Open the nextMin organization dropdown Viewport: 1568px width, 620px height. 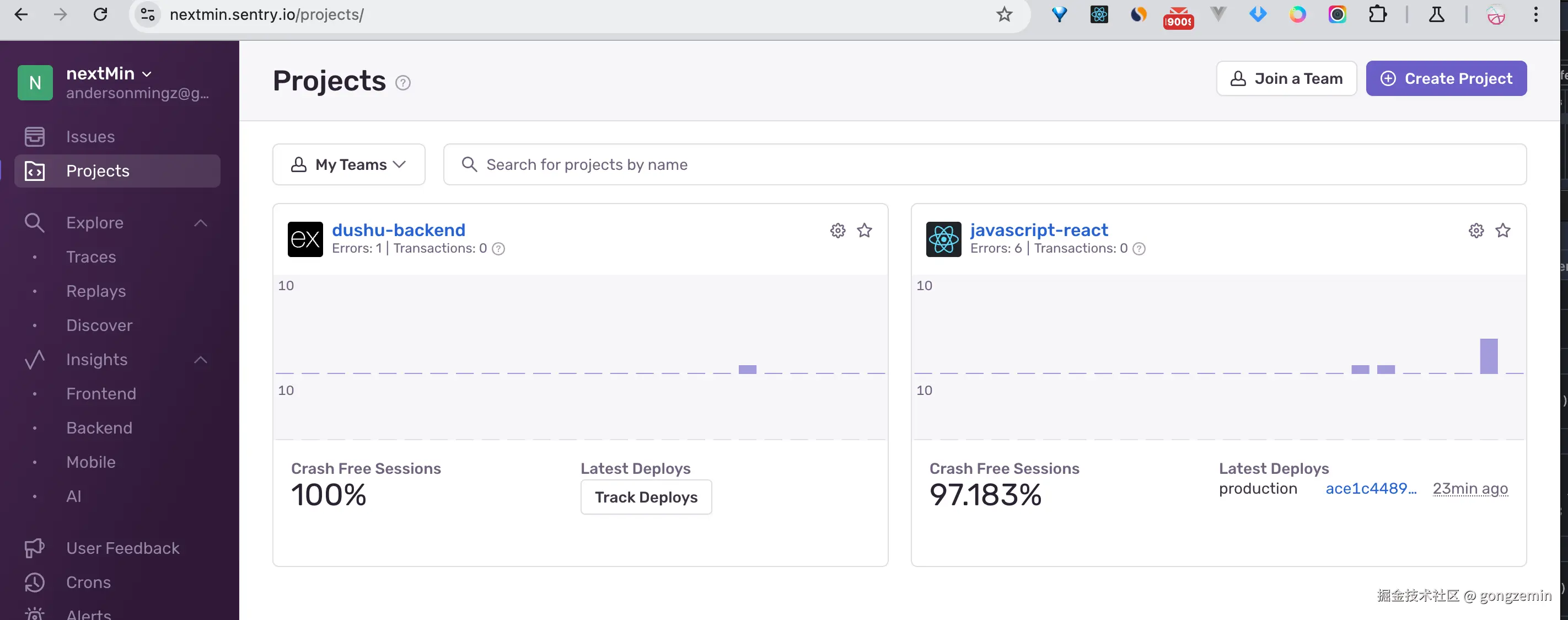109,73
